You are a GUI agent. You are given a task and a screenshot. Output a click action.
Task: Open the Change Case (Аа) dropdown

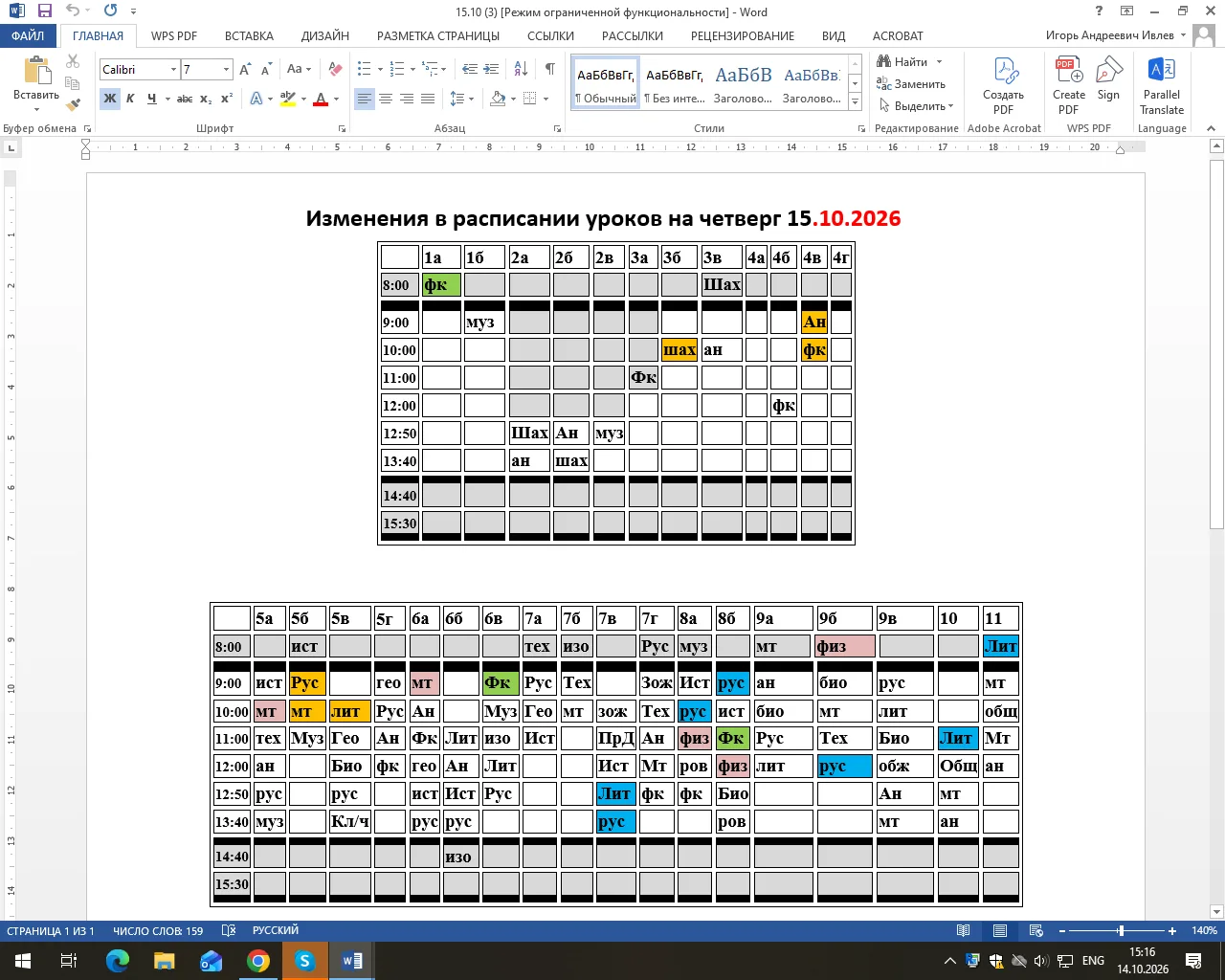click(x=299, y=70)
